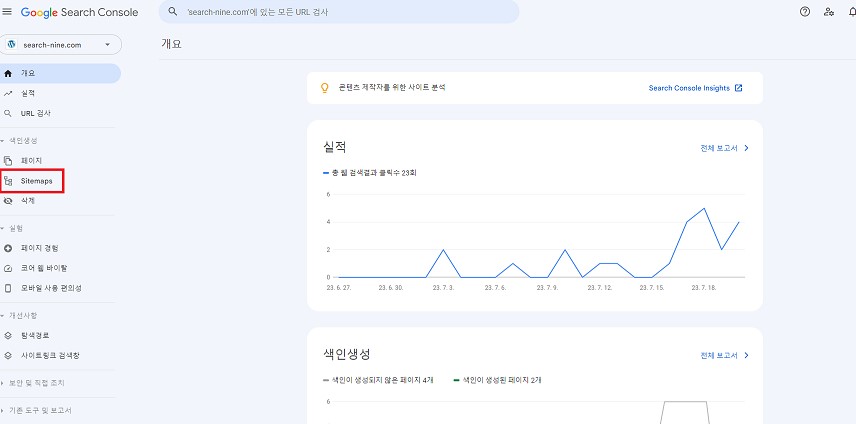Viewport: 856px width, 424px height.
Task: Expand the 보안 및 직접 조치 section
Action: pyautogui.click(x=33, y=383)
